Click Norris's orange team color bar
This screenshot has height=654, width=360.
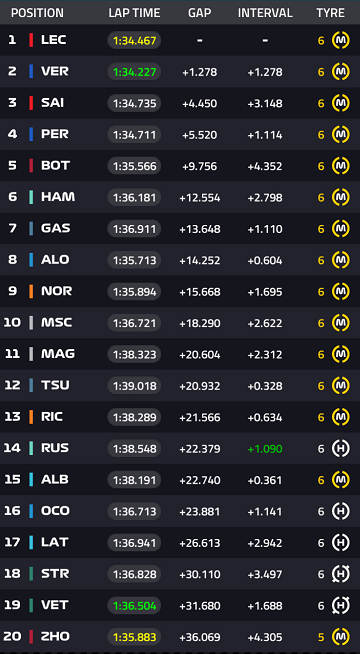pos(31,291)
